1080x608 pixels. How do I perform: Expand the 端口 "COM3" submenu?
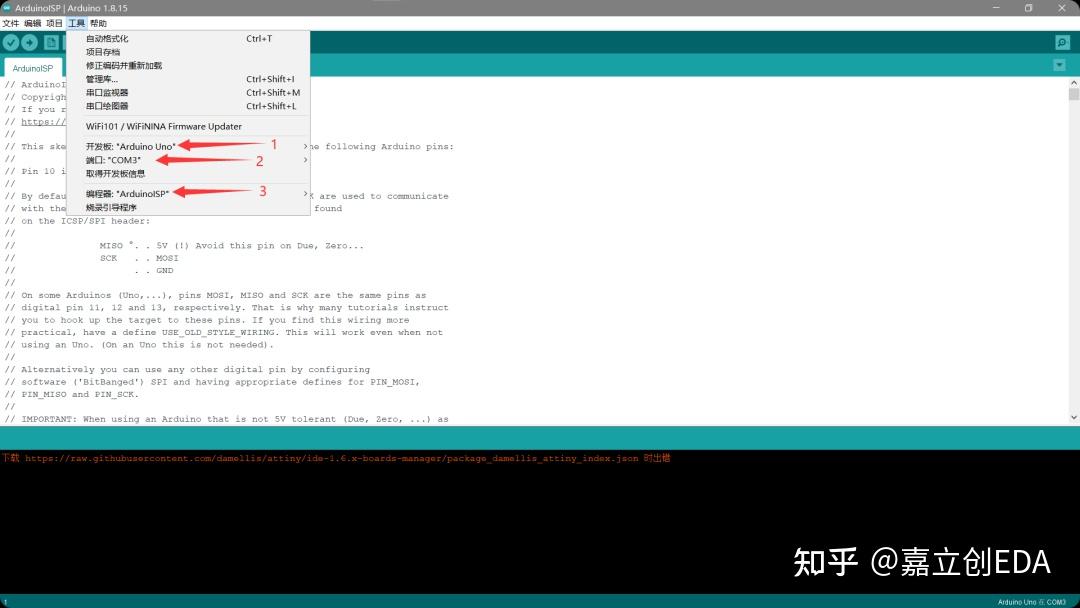point(110,159)
